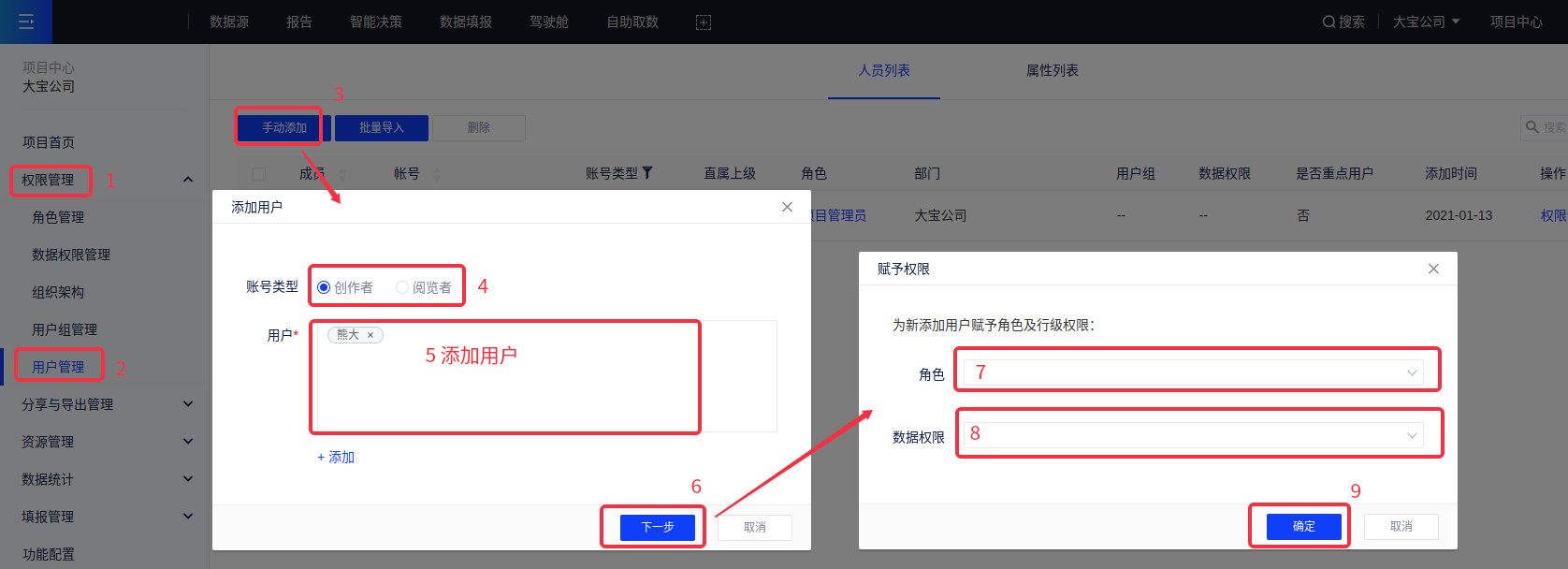The image size is (1568, 569).
Task: Click the table search icon at right
Action: (1532, 127)
